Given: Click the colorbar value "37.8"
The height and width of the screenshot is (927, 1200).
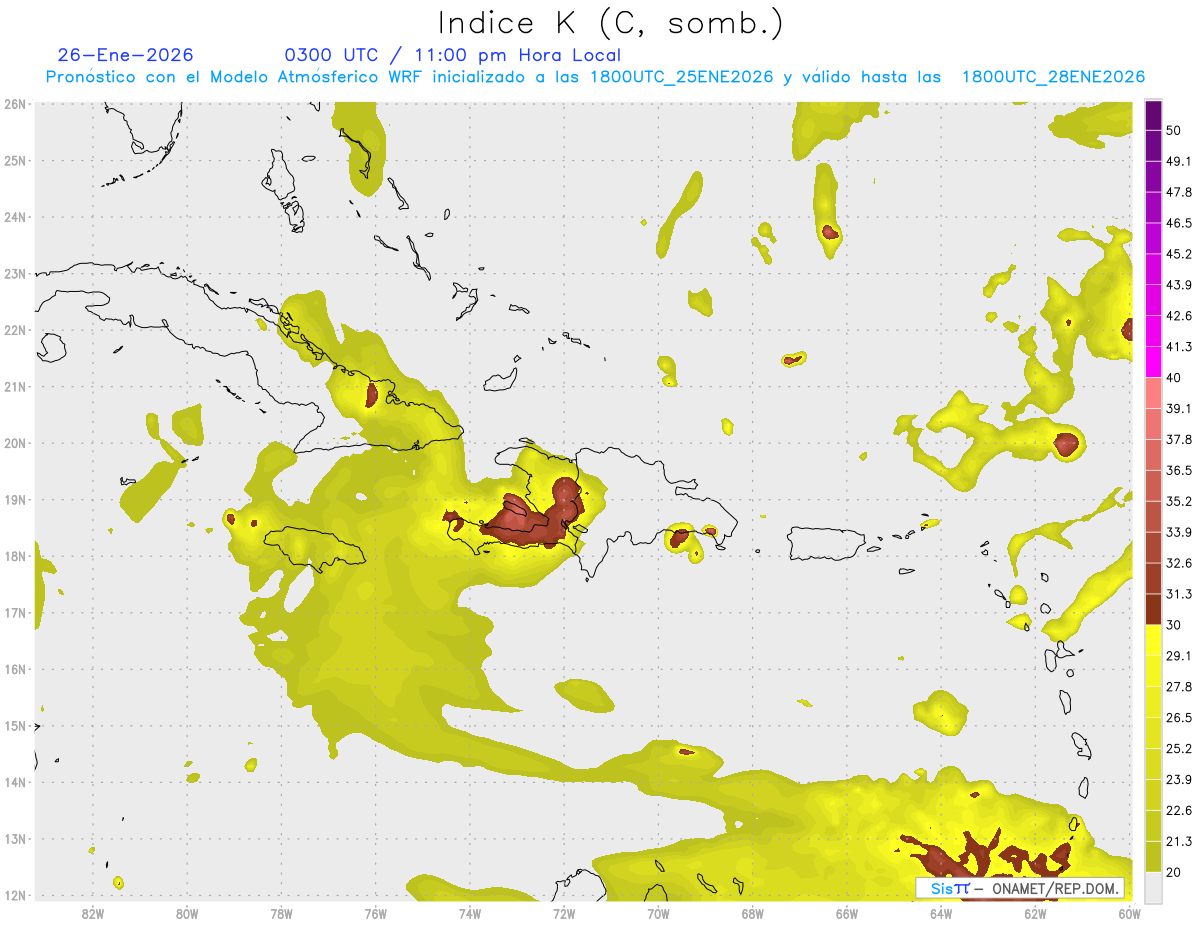Looking at the screenshot, I should (1179, 440).
